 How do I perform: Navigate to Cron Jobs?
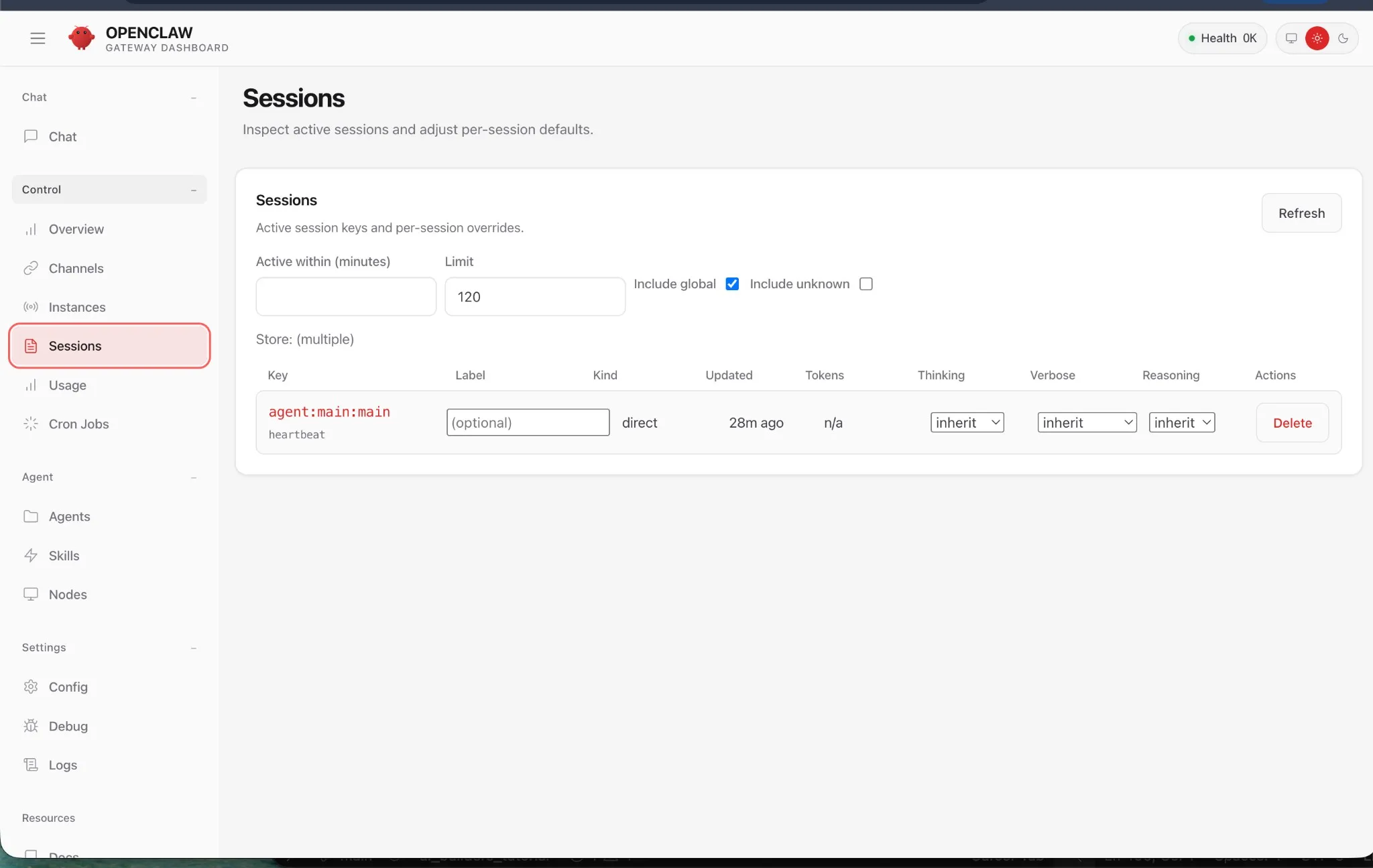pos(109,424)
